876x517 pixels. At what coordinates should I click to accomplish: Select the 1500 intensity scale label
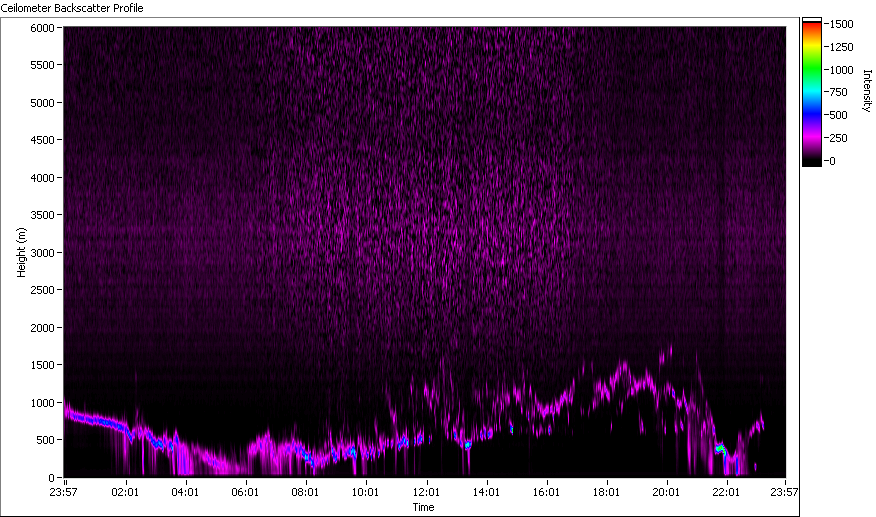coord(842,24)
